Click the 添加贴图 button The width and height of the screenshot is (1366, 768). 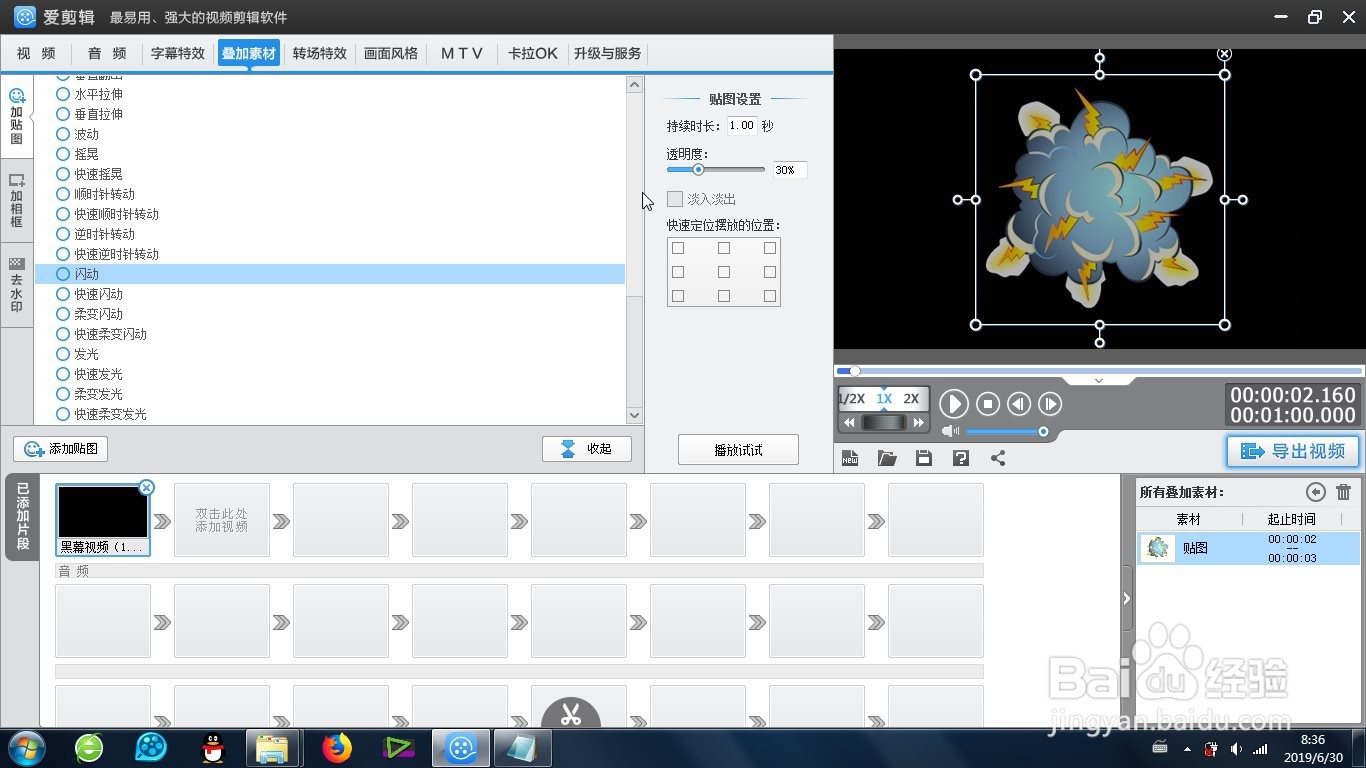[x=61, y=449]
